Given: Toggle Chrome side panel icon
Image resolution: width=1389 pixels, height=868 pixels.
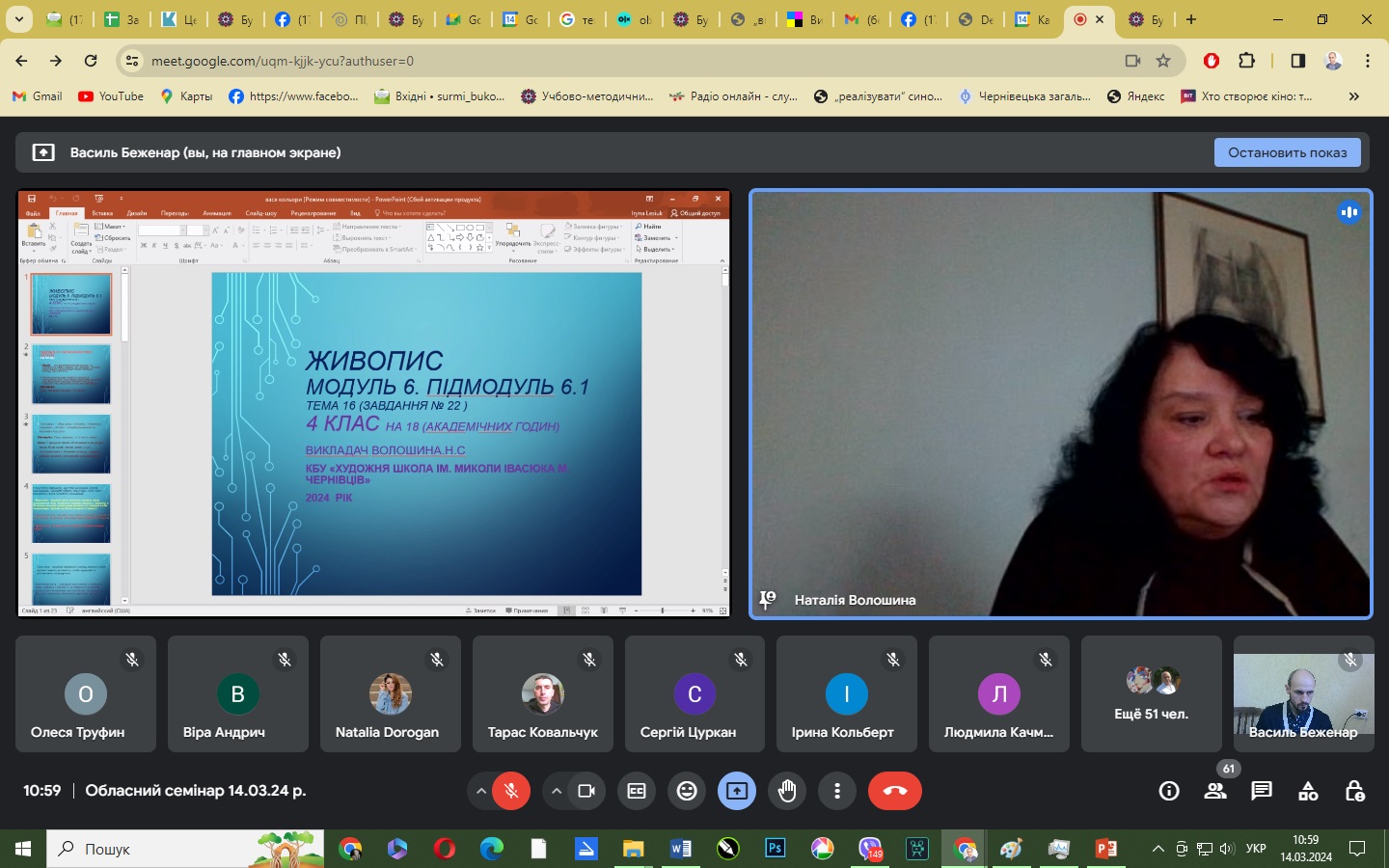Looking at the screenshot, I should pos(1297,61).
